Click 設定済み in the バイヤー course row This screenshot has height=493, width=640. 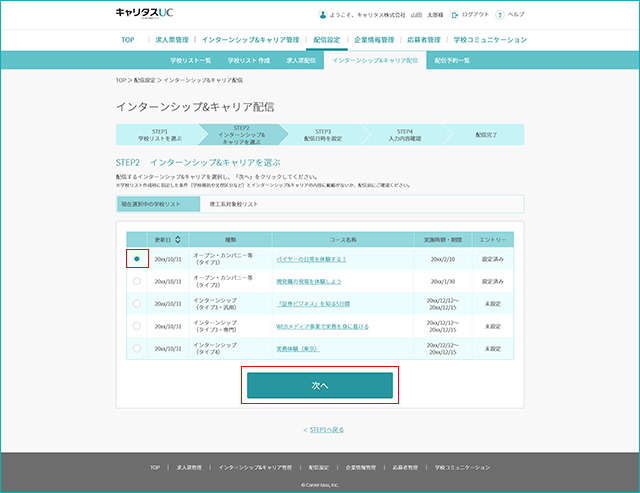(493, 259)
